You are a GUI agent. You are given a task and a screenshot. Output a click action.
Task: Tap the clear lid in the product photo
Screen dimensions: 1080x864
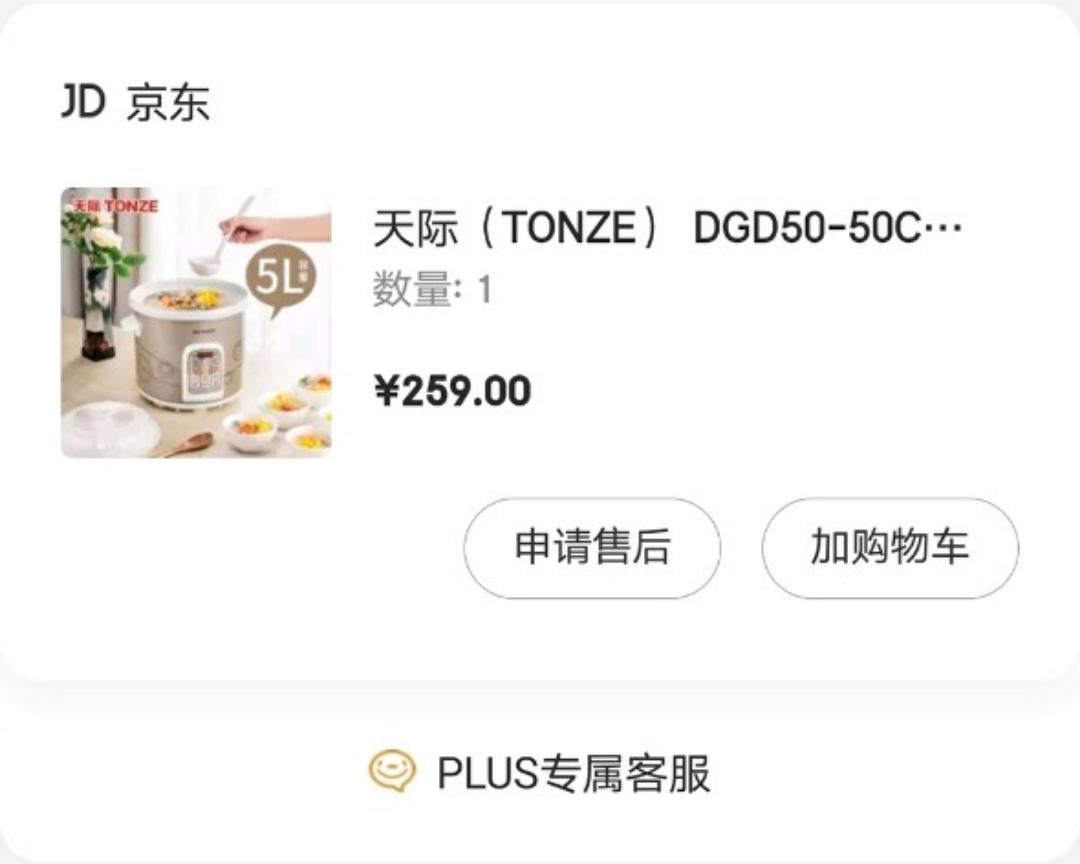[x=111, y=431]
